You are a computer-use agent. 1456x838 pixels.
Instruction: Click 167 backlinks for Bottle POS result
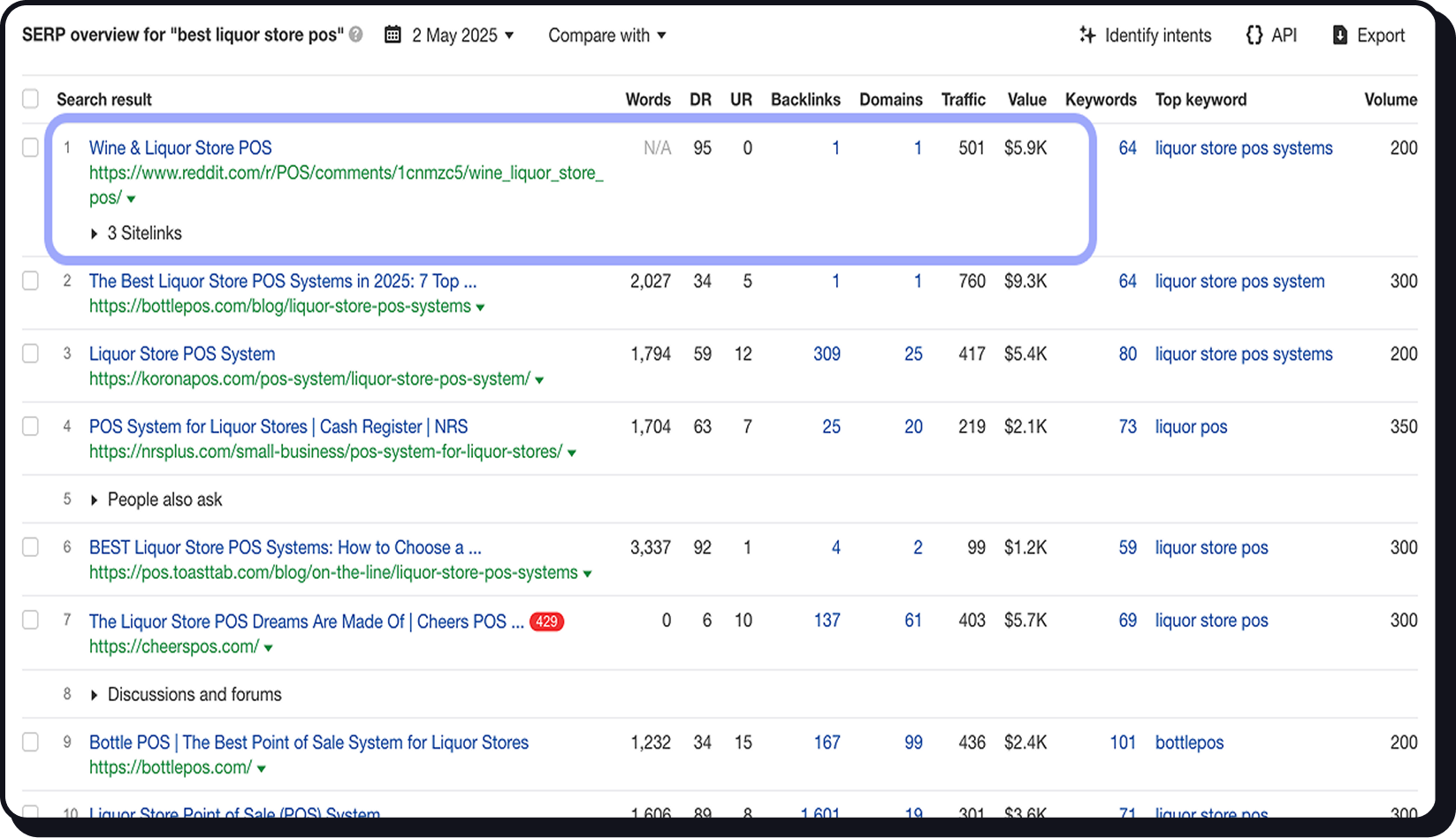(x=827, y=742)
